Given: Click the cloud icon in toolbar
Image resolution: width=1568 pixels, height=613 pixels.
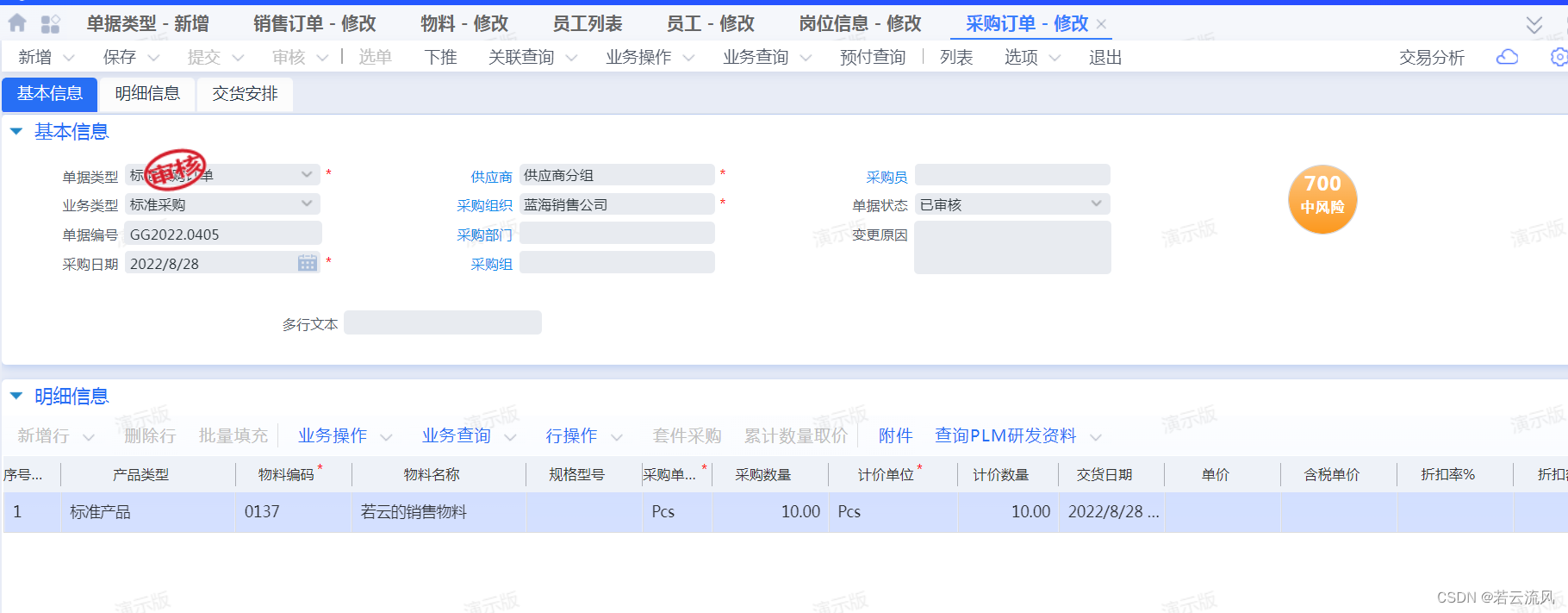Looking at the screenshot, I should click(x=1507, y=57).
